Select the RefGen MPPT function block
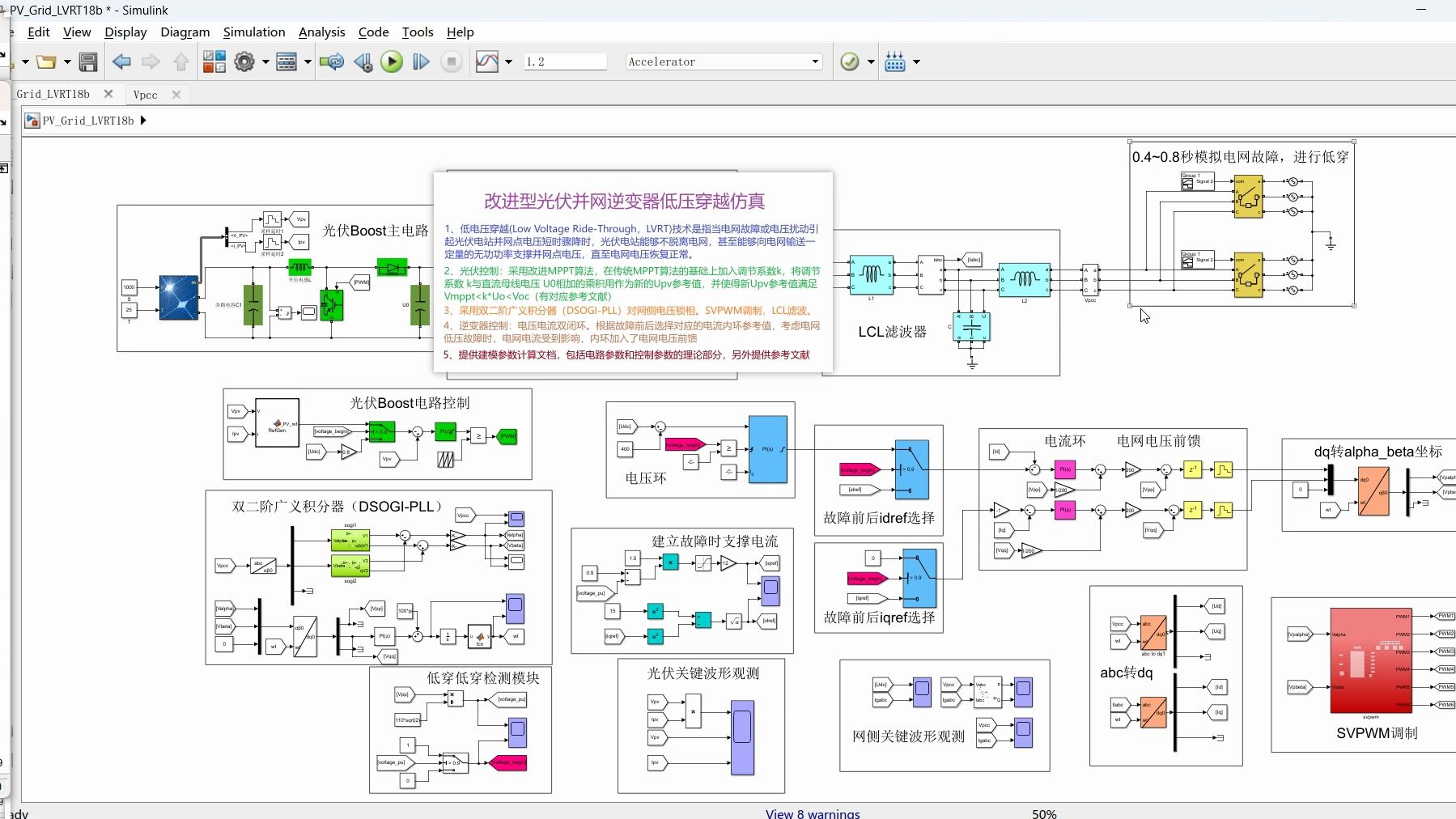 277,422
